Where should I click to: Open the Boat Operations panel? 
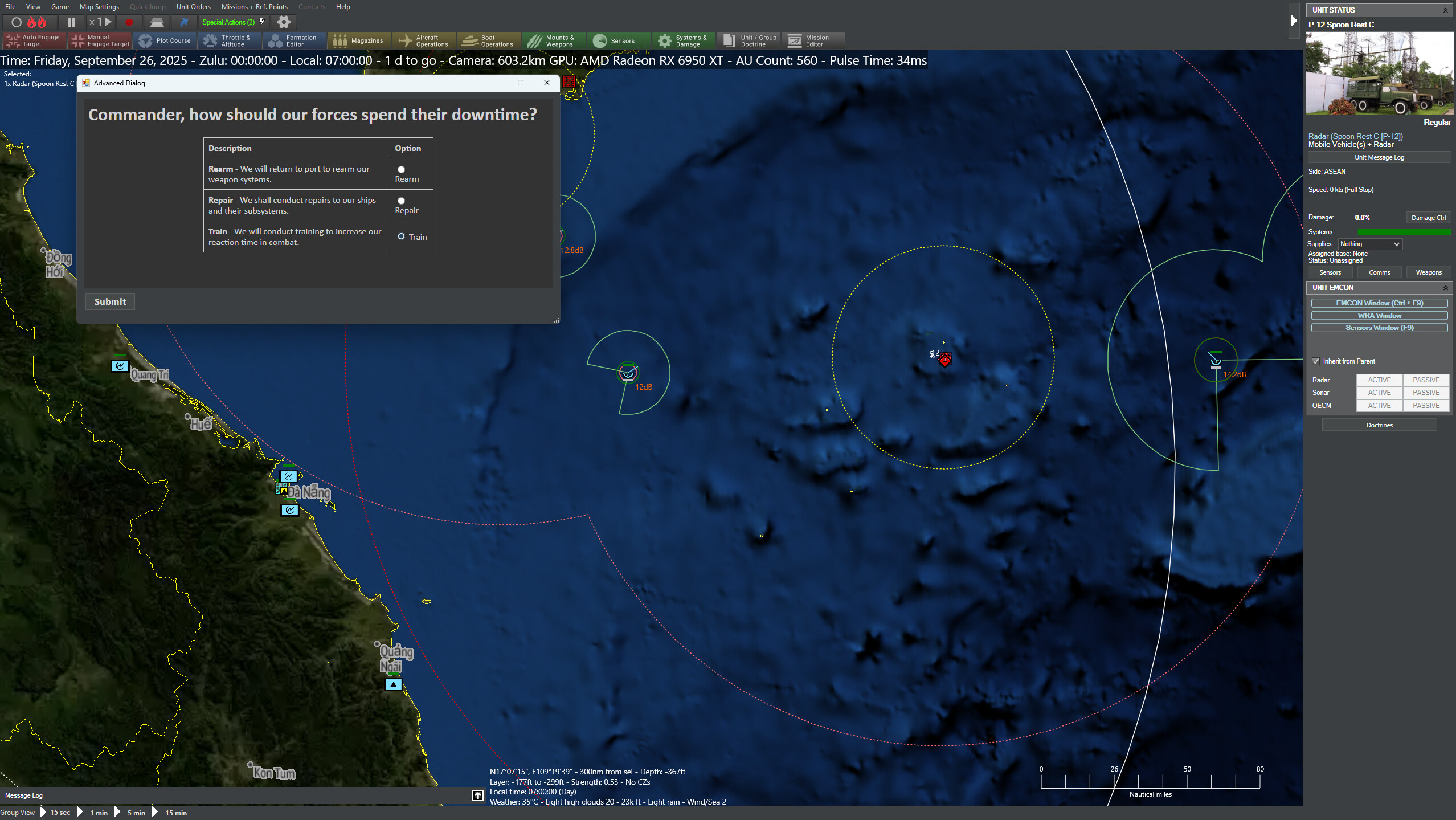click(x=488, y=40)
